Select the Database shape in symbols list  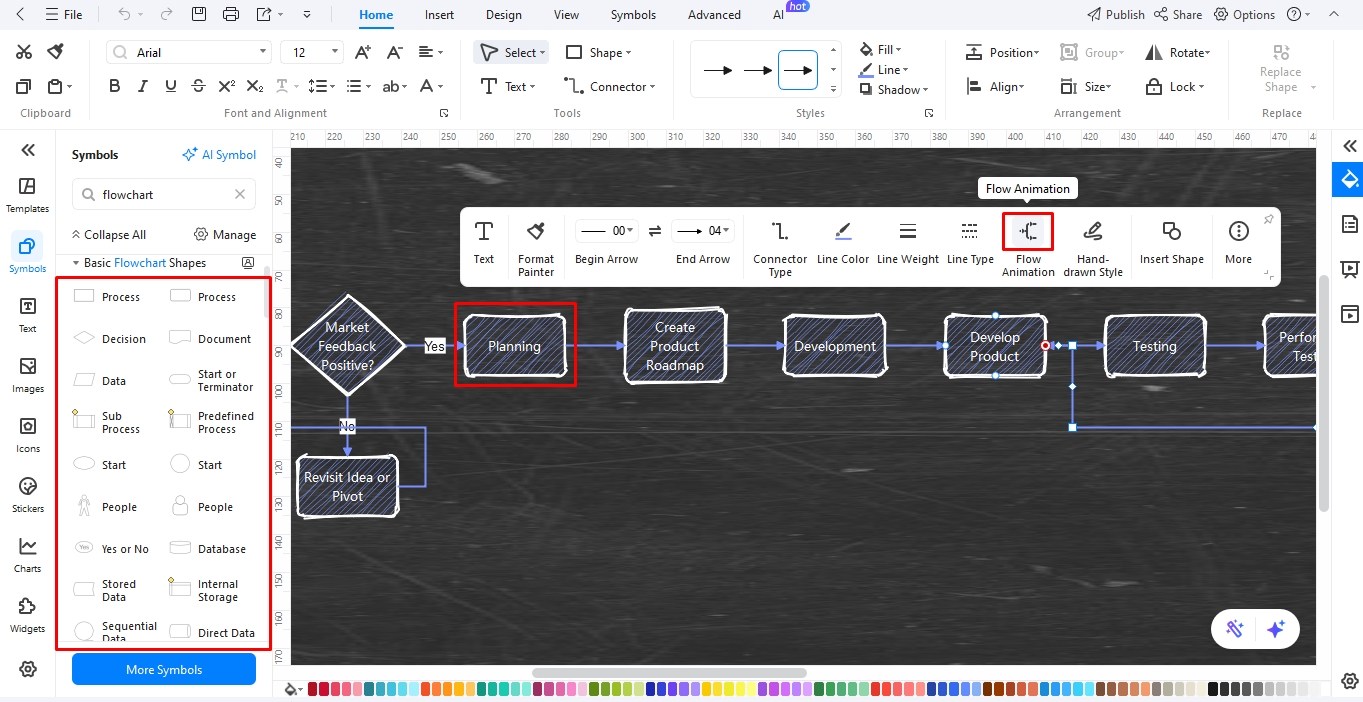(208, 549)
